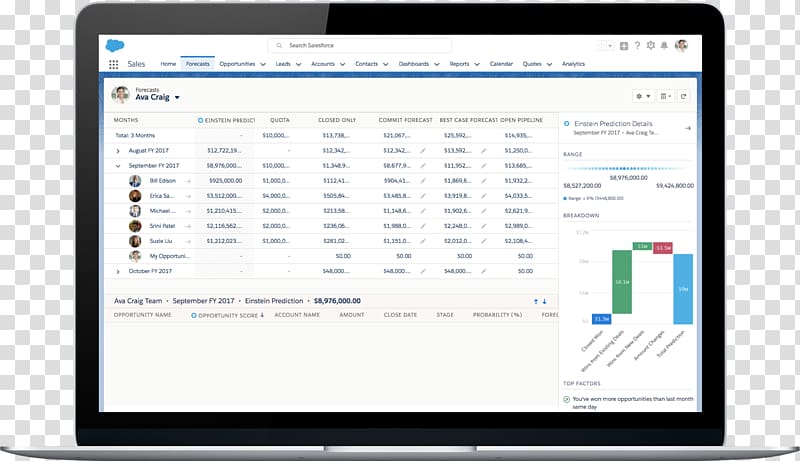Screen dimensions: 800x461
Task: Collapse the September FY 2017 row
Action: click(x=118, y=165)
